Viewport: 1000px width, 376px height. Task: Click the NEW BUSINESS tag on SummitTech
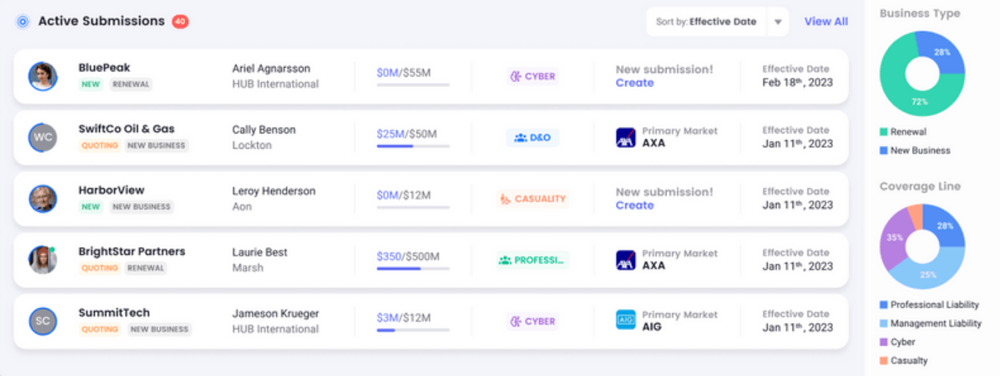[159, 329]
